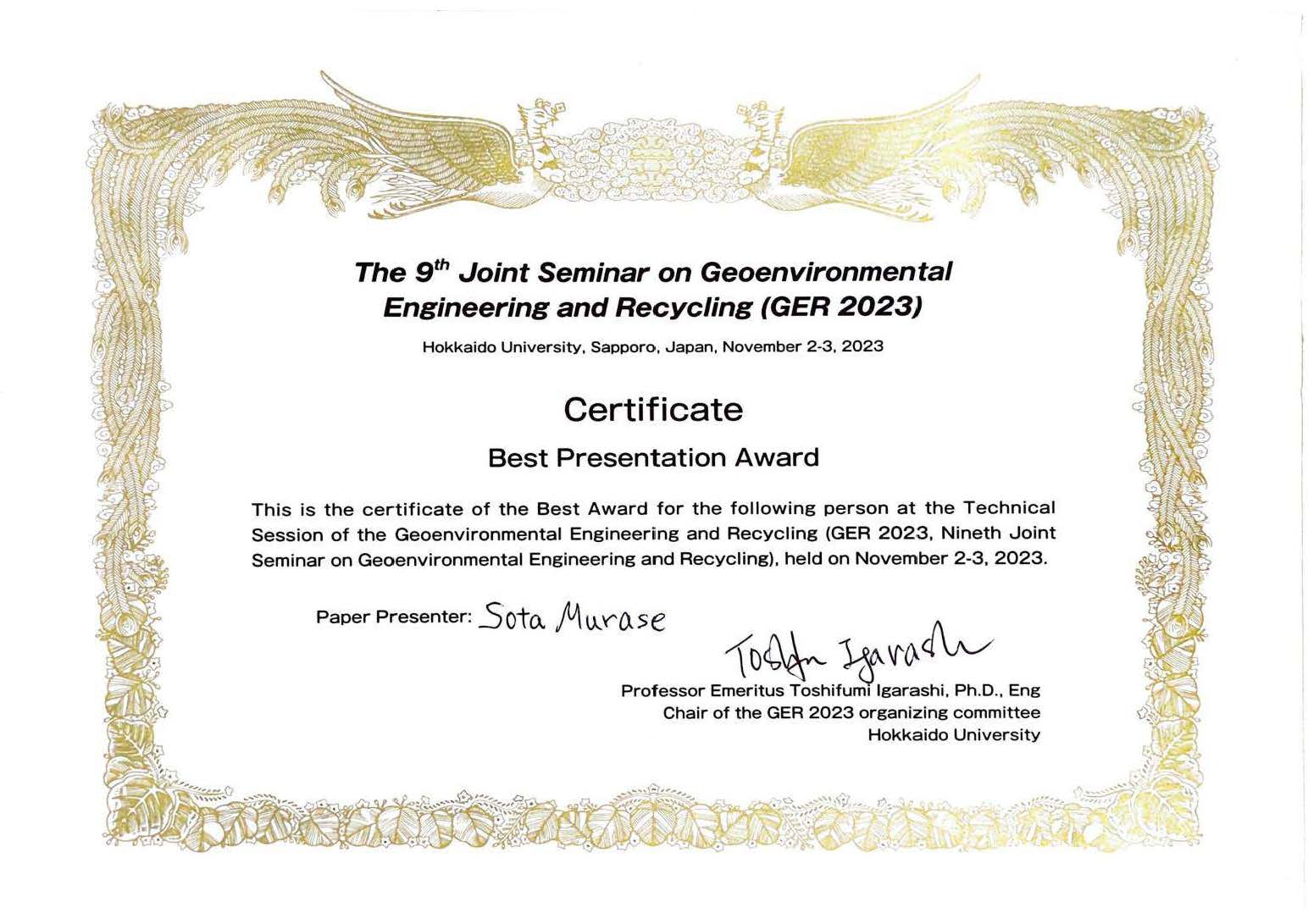Click the 'Best Presentation Award' subtitle
Screen dimensions: 1308x924
pos(653,458)
